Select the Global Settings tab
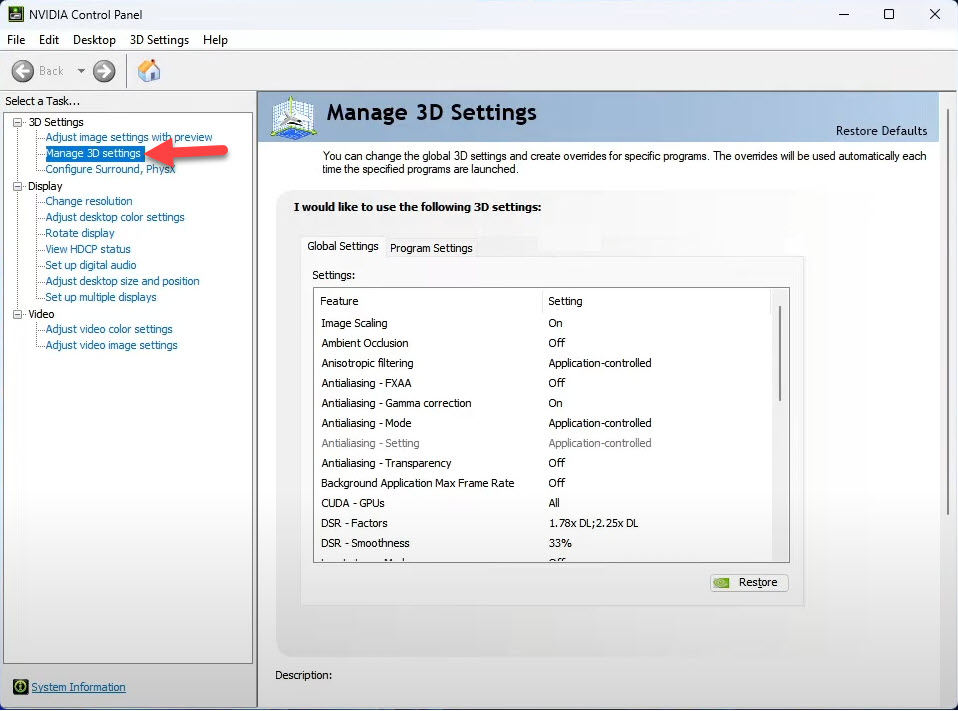The width and height of the screenshot is (958, 711). coord(343,246)
